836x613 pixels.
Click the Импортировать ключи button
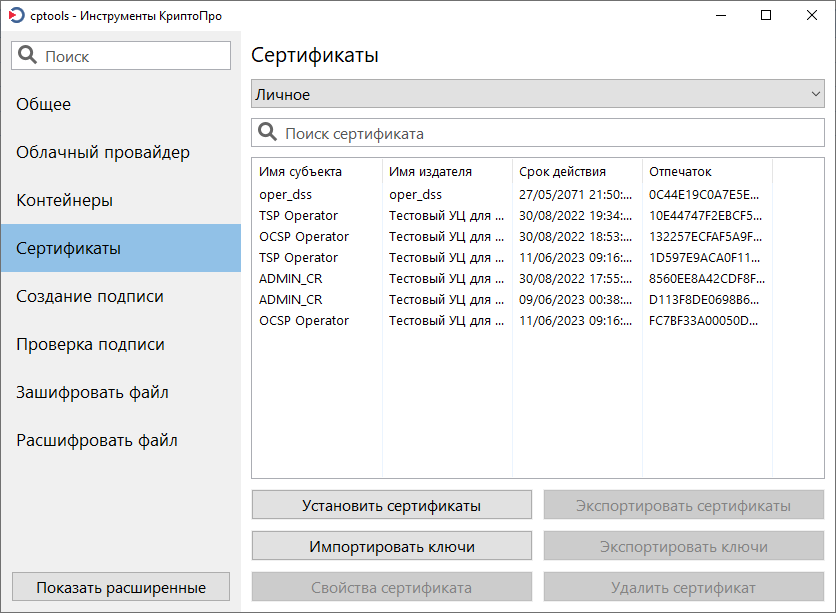click(x=392, y=546)
